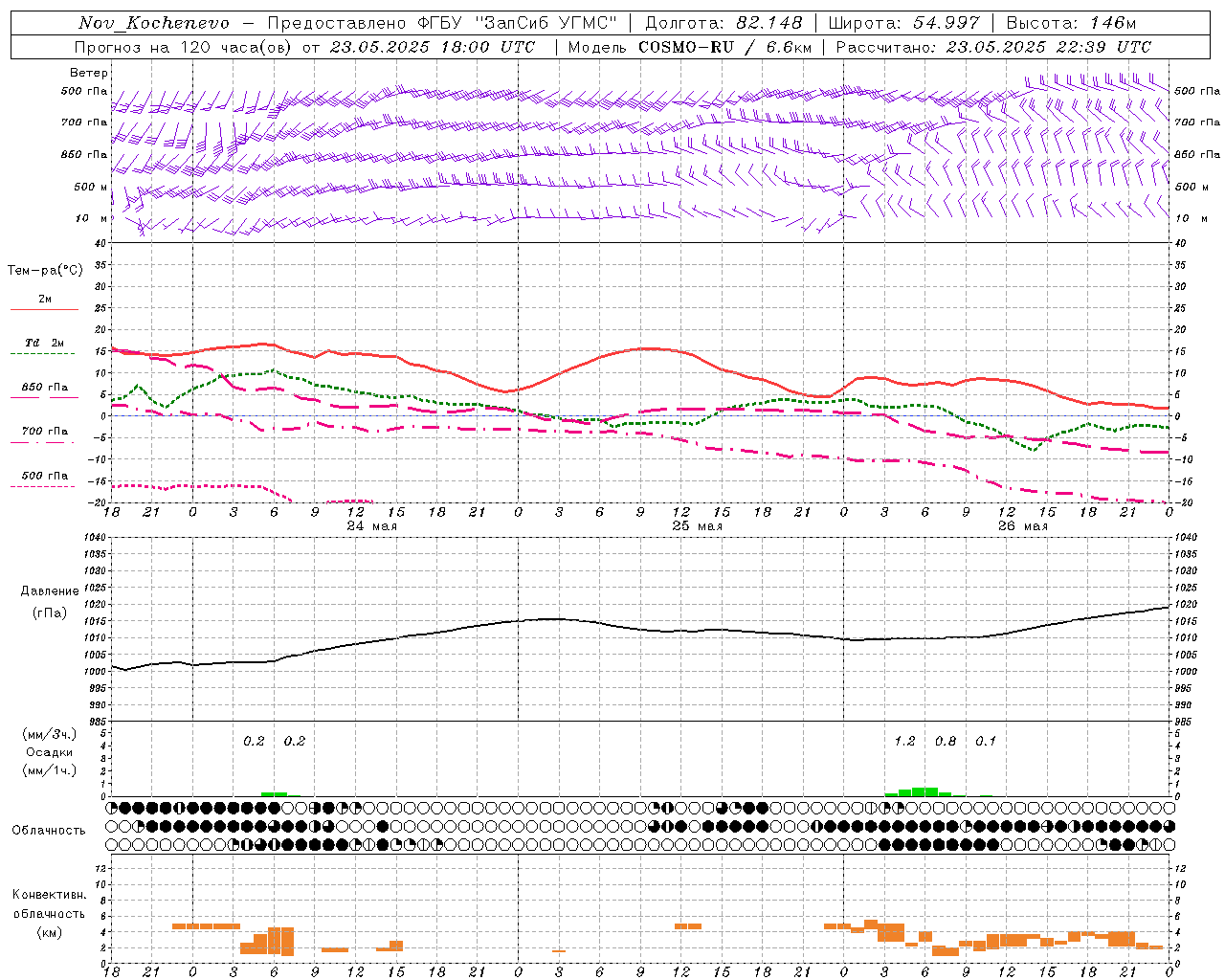
Task: Click the Тем-ра(°C) axis title
Action: pos(45,271)
